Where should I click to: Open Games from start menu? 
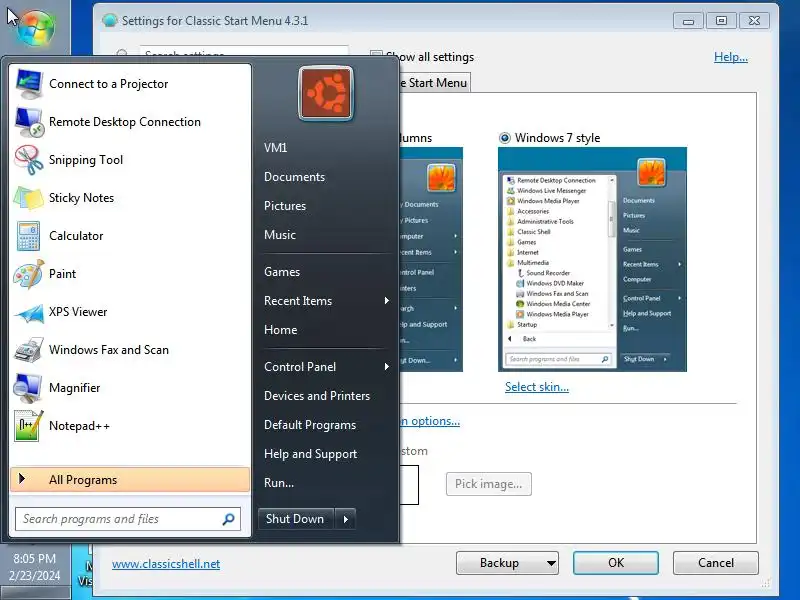(282, 271)
